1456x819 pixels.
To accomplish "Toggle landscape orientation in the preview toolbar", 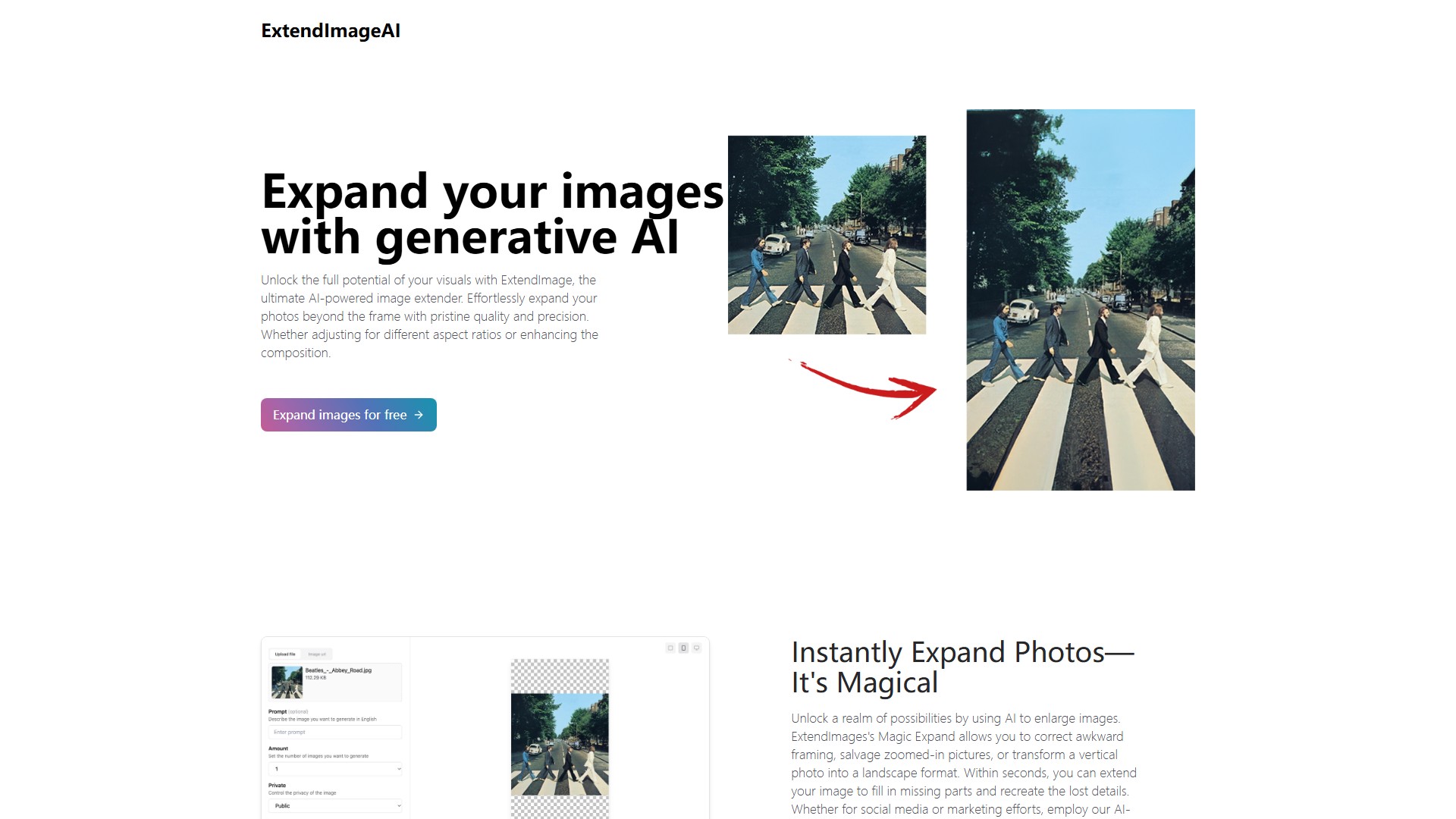I will 695,648.
